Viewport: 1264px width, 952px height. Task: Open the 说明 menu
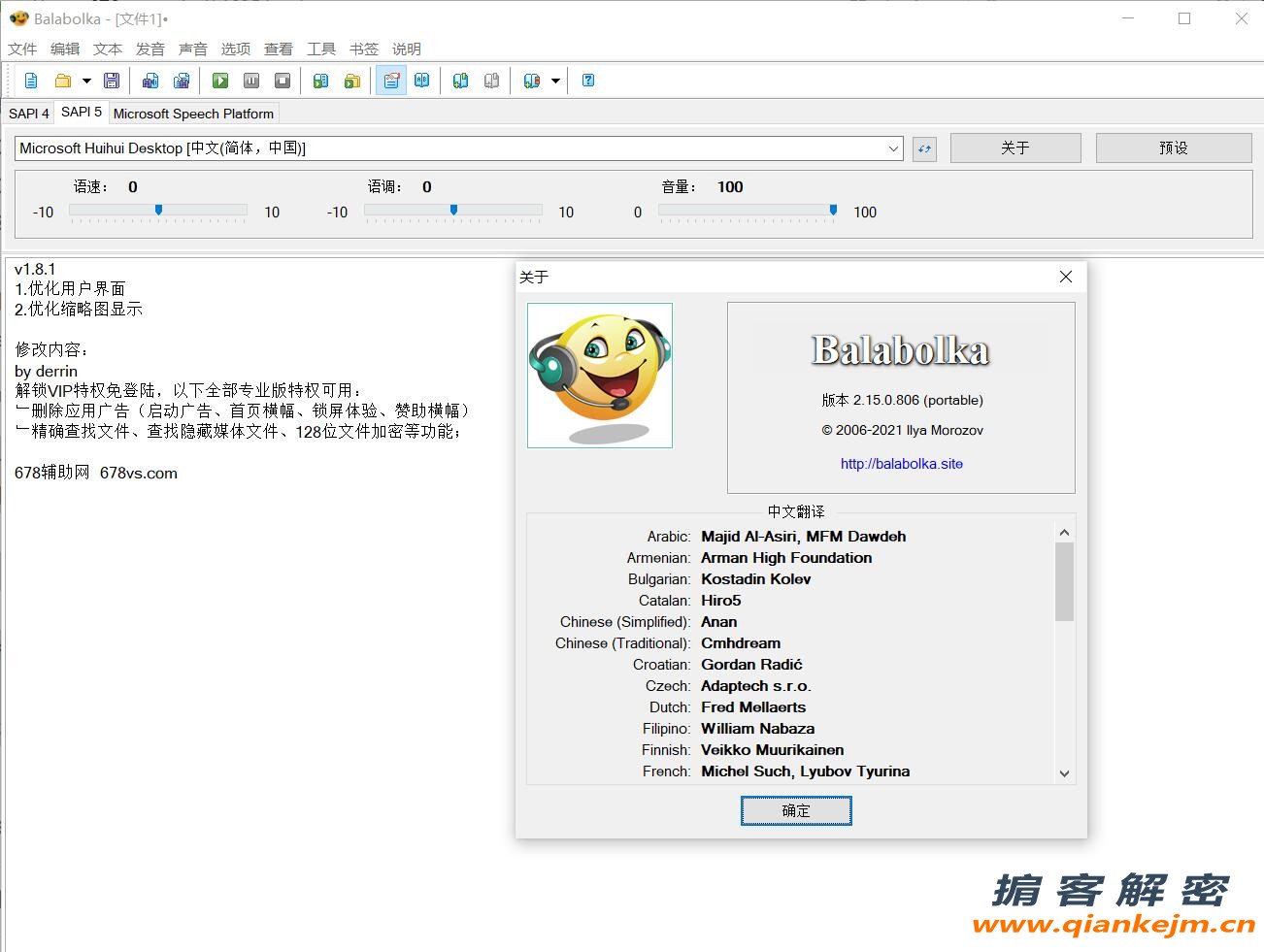tap(407, 49)
